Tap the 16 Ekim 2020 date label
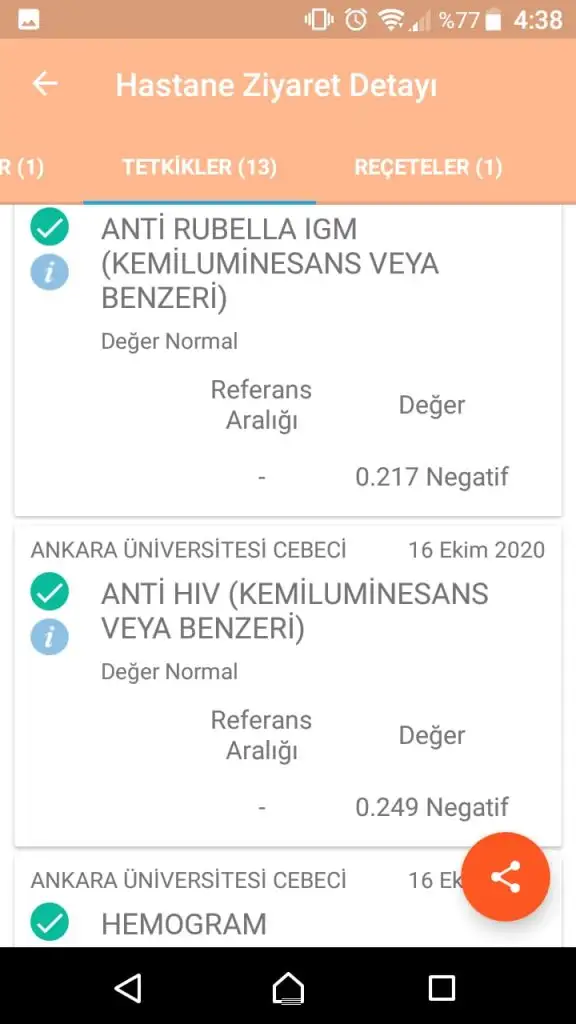This screenshot has height=1024, width=576. (477, 550)
